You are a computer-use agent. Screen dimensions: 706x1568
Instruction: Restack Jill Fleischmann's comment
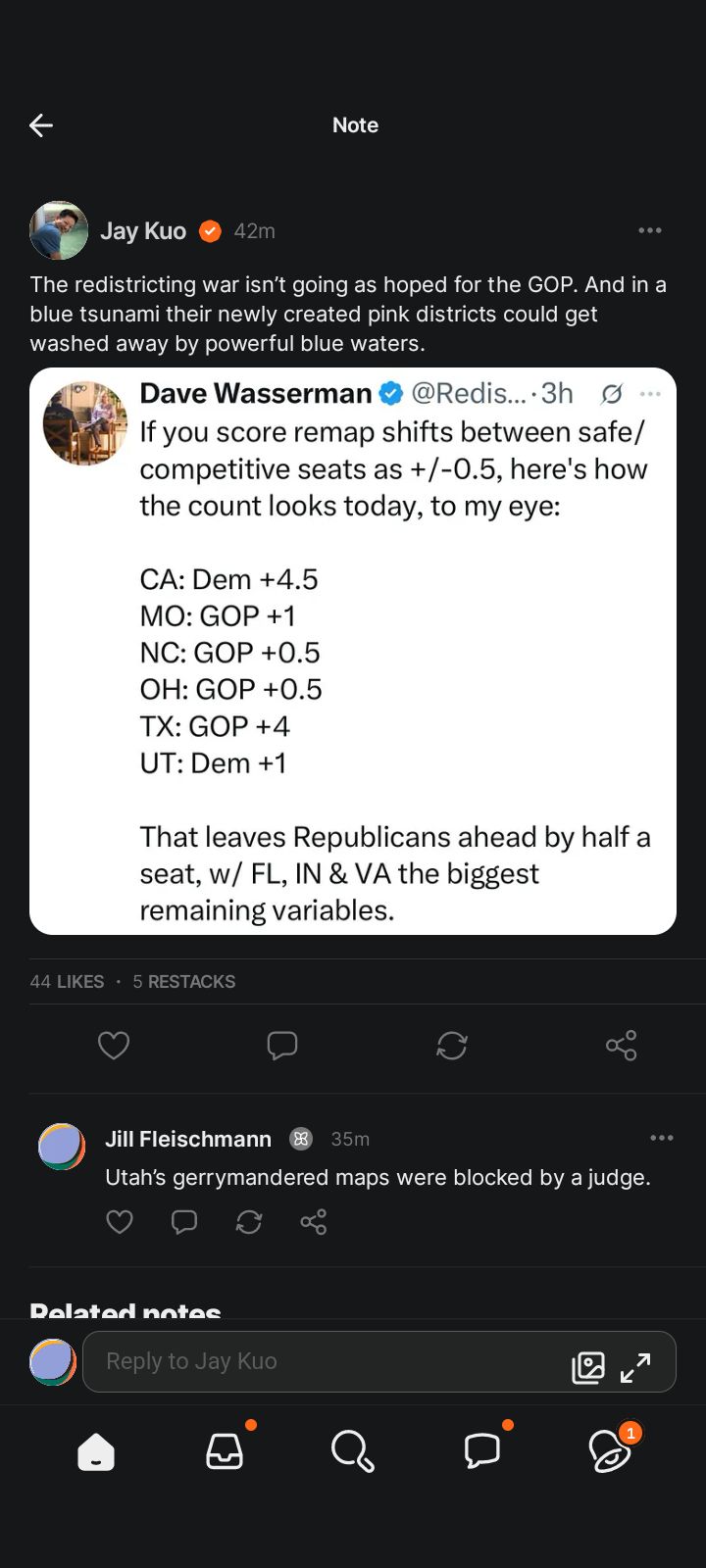coord(249,1222)
